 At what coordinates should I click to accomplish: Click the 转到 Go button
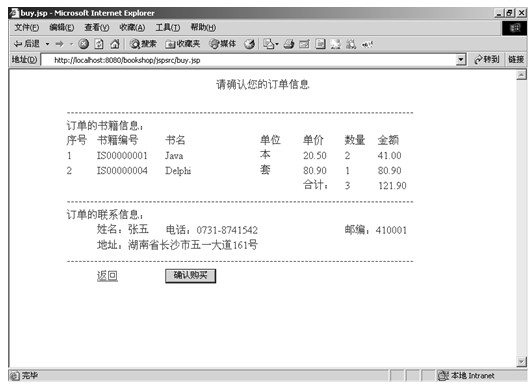pos(486,60)
